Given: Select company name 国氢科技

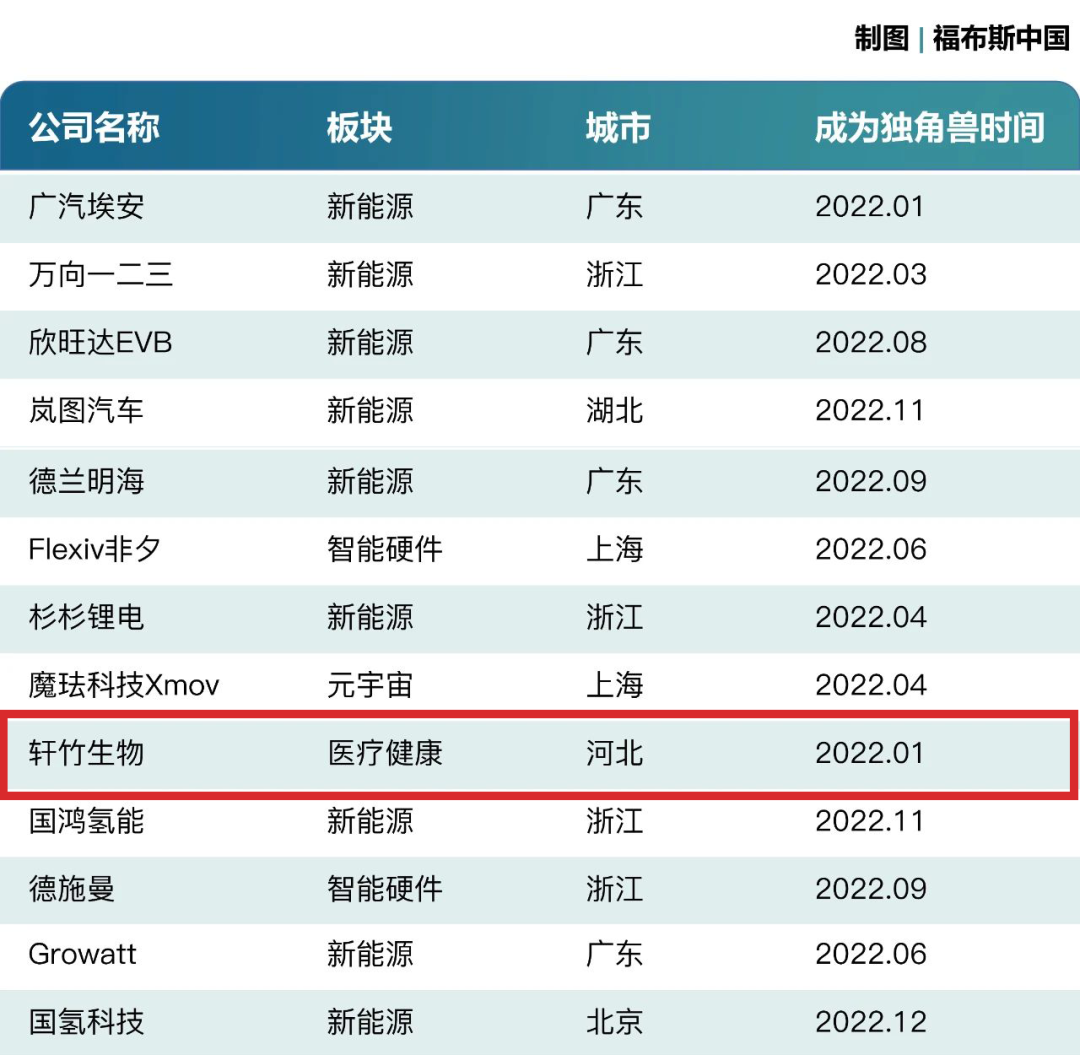Looking at the screenshot, I should tap(86, 1021).
